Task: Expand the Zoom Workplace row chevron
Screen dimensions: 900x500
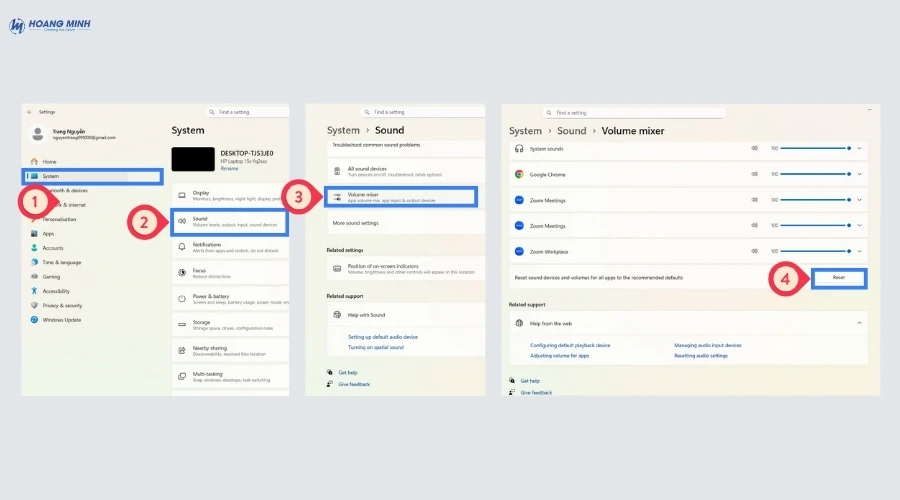Action: coord(859,251)
